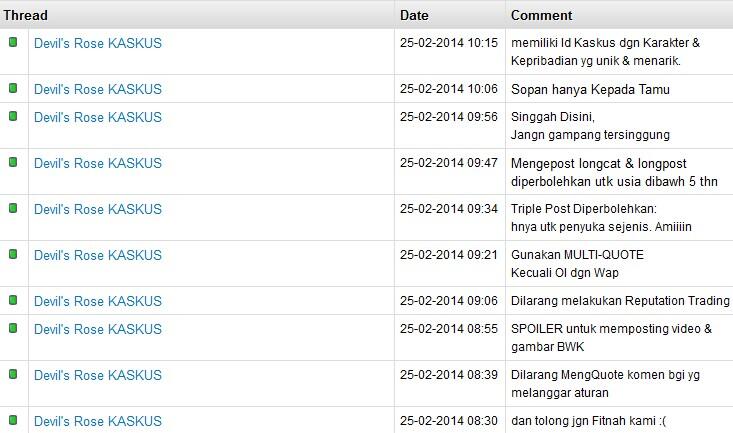Viewport: 733px width, 433px height.
Task: Click green reputation icon beside 10:06 entry
Action: (13, 88)
